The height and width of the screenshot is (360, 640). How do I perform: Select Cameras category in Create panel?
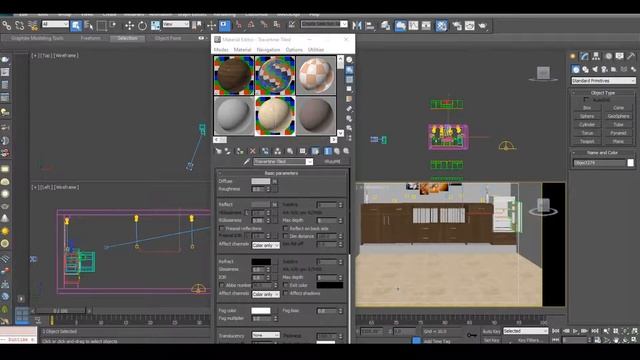pos(604,69)
